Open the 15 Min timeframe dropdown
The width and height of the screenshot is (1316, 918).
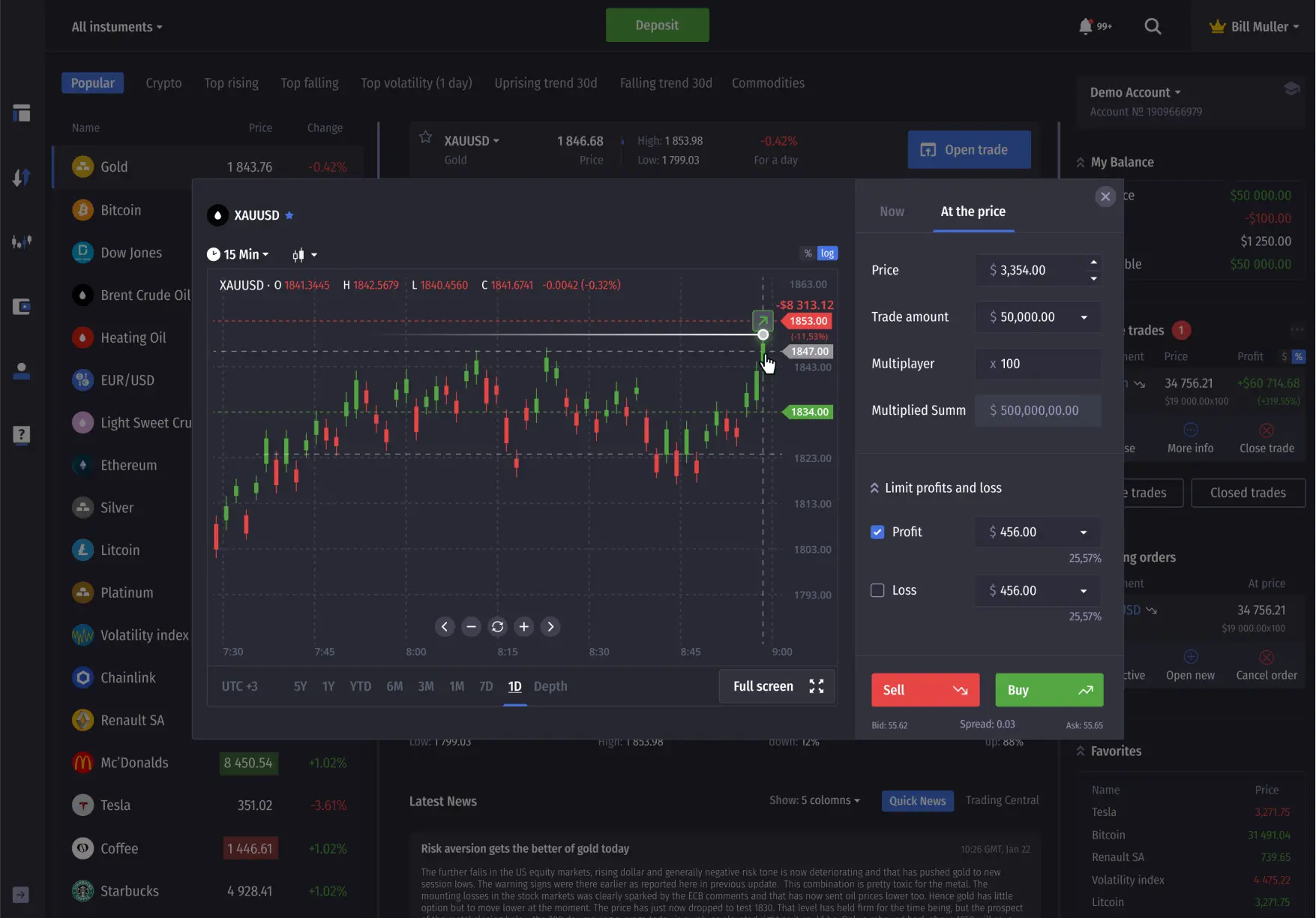point(238,254)
